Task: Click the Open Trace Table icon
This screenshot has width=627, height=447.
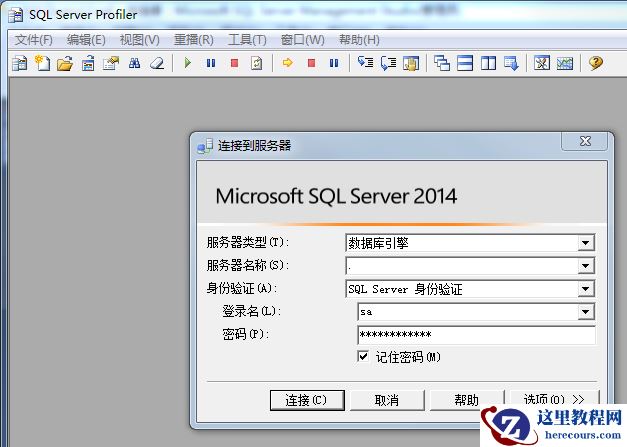Action: tap(88, 63)
